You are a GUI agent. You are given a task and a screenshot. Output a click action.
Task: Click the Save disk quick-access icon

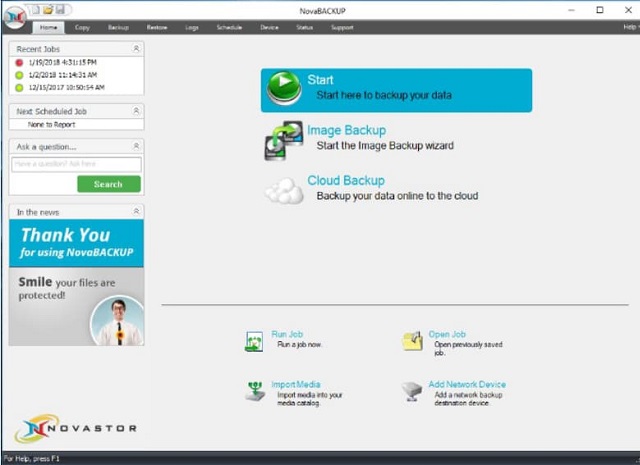pyautogui.click(x=60, y=9)
